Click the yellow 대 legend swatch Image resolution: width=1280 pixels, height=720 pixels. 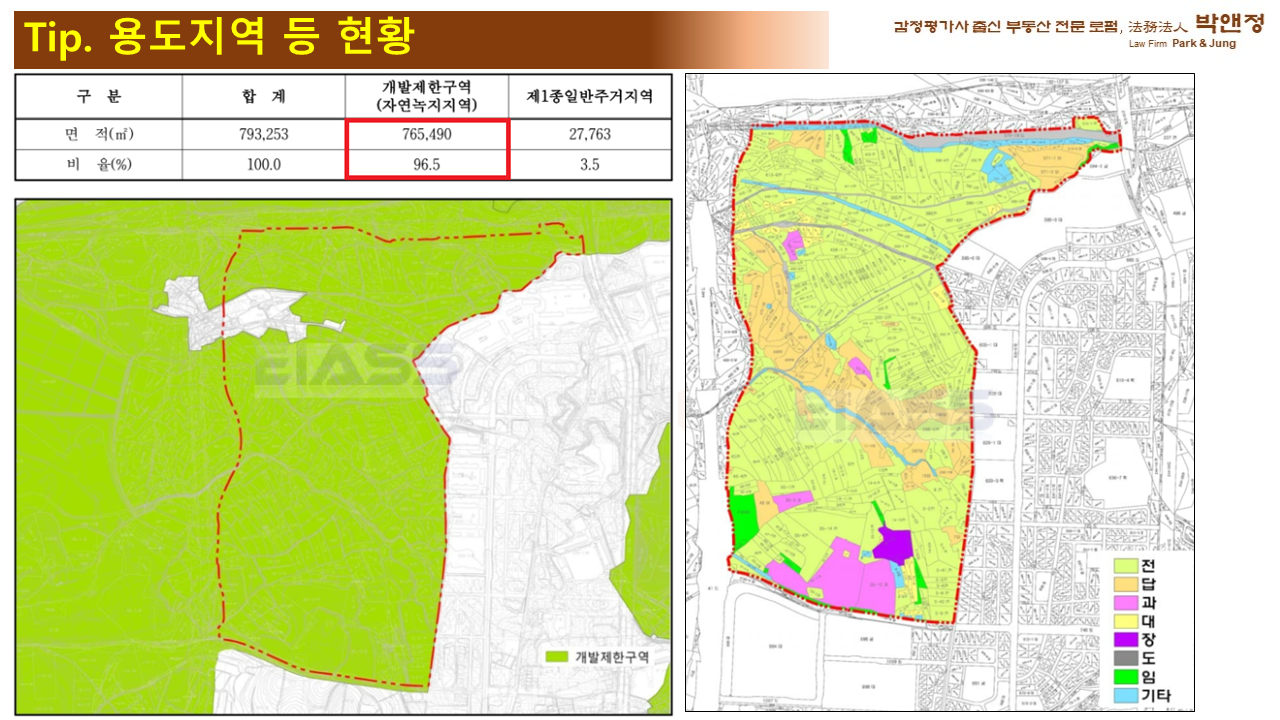pos(1128,621)
